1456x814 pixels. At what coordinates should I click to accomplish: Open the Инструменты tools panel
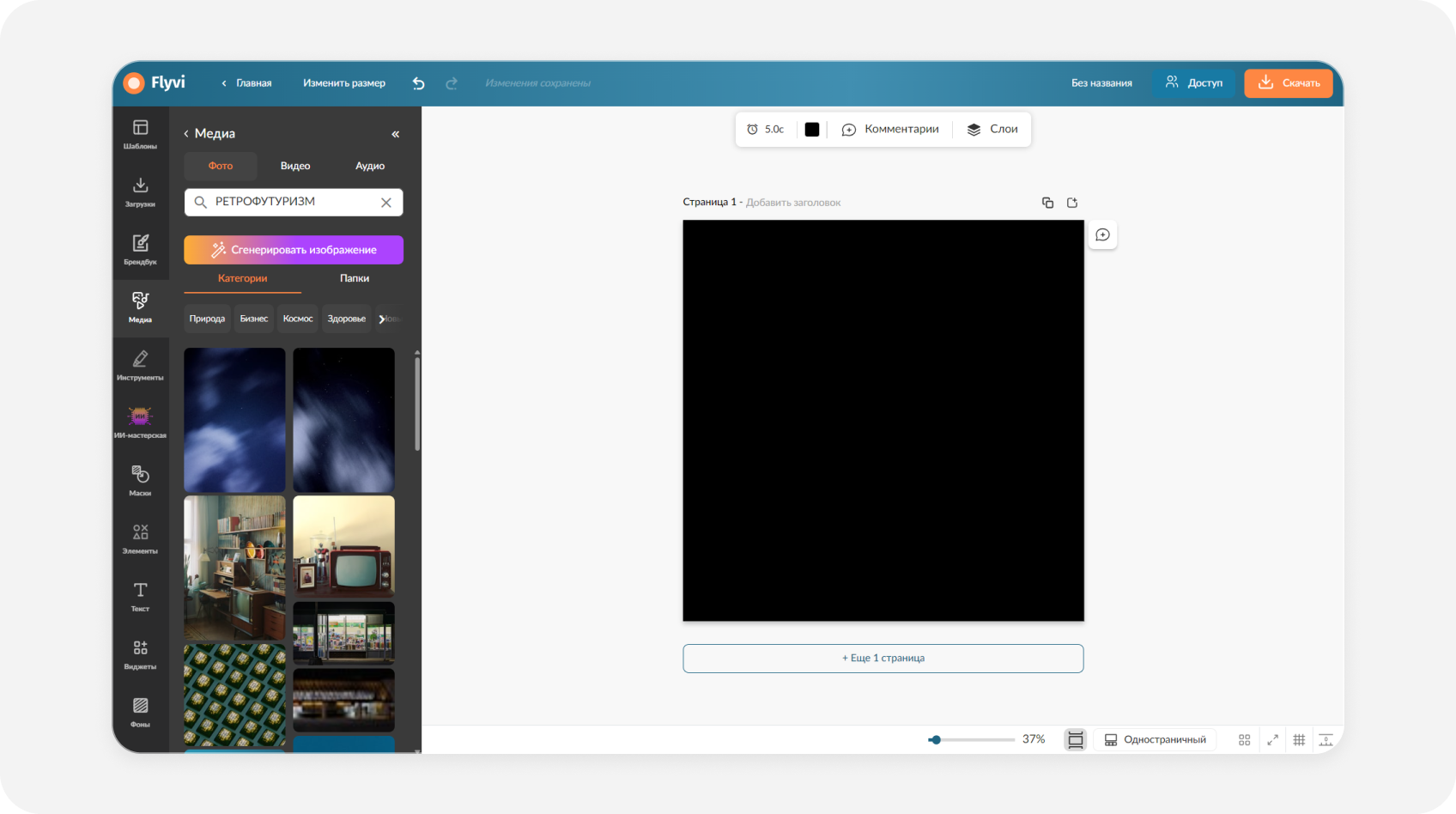[140, 365]
